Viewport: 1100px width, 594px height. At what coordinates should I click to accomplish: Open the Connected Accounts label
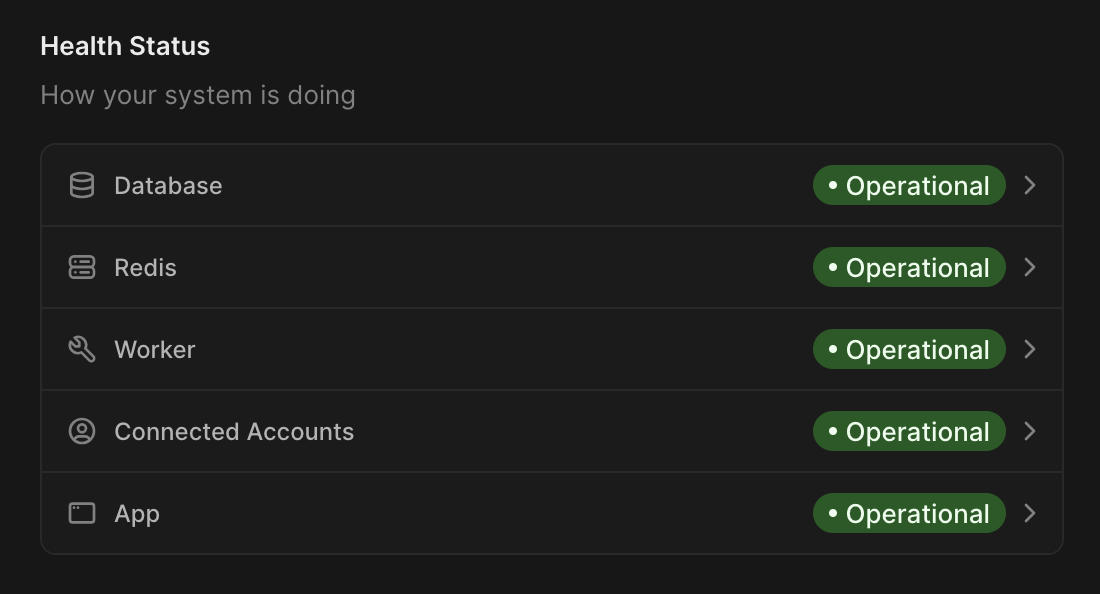tap(234, 432)
